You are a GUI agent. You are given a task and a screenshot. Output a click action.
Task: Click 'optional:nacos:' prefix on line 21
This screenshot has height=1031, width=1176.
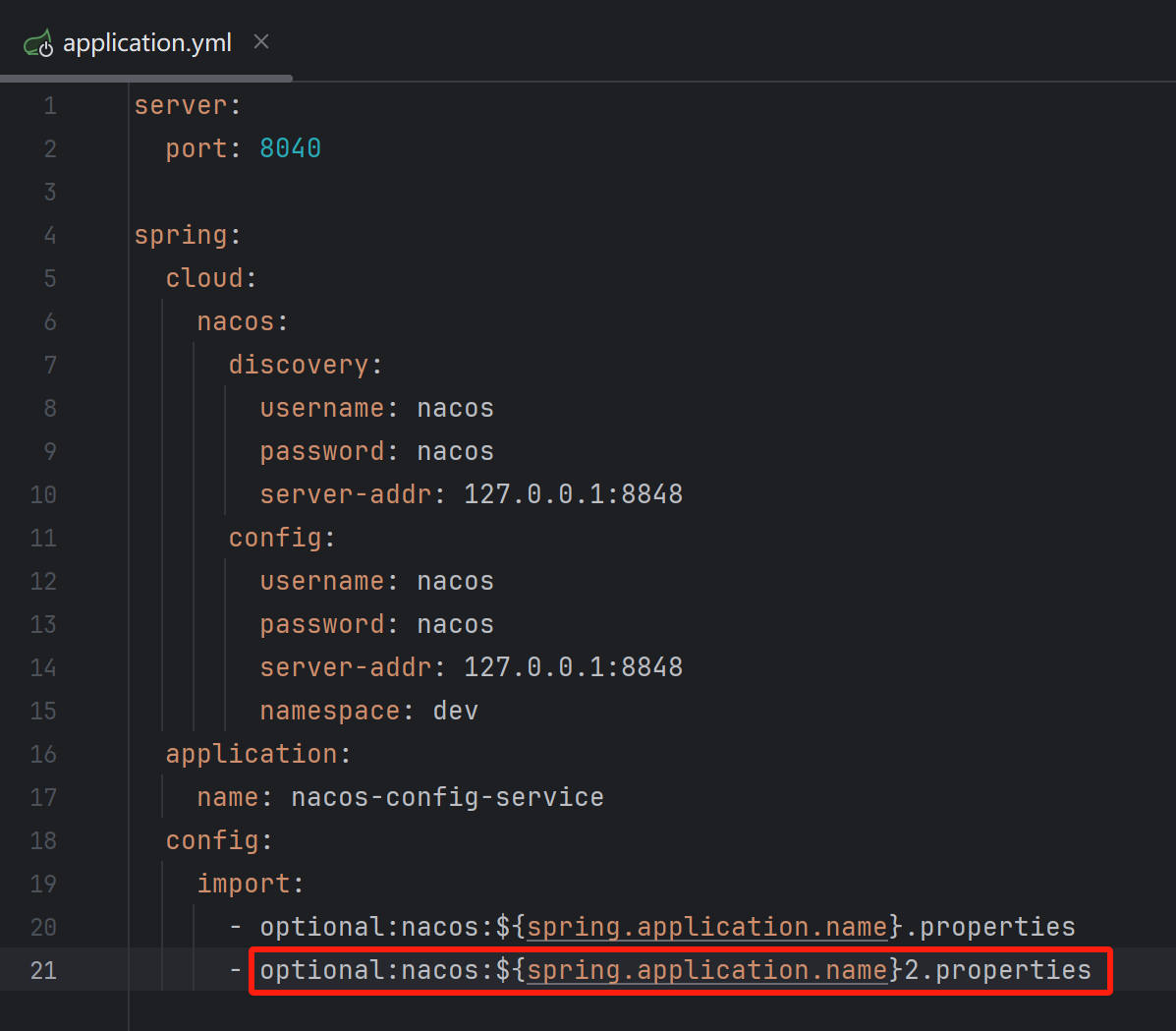[377, 971]
